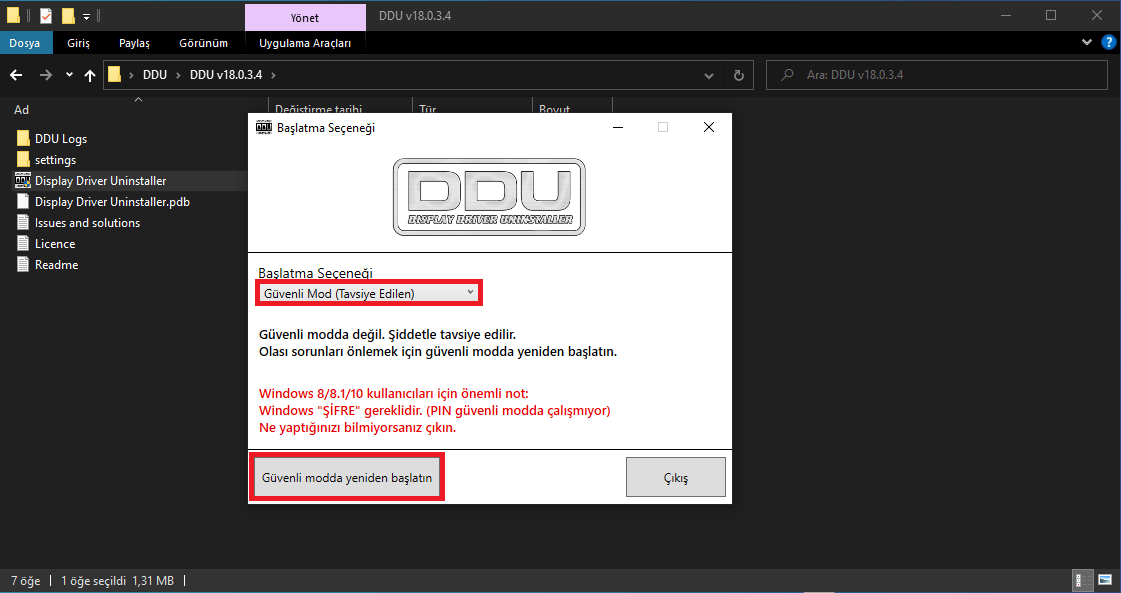Select the Yönet contextual tab
Screen dimensions: 1121x593
pos(305,17)
